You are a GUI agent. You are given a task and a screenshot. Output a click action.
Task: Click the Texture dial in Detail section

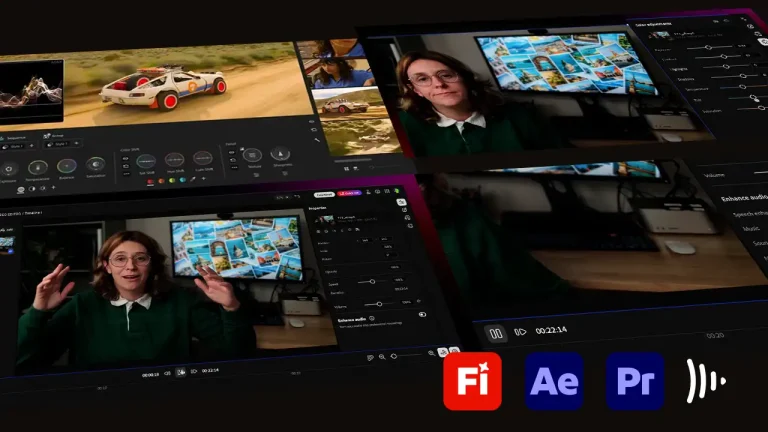click(252, 155)
